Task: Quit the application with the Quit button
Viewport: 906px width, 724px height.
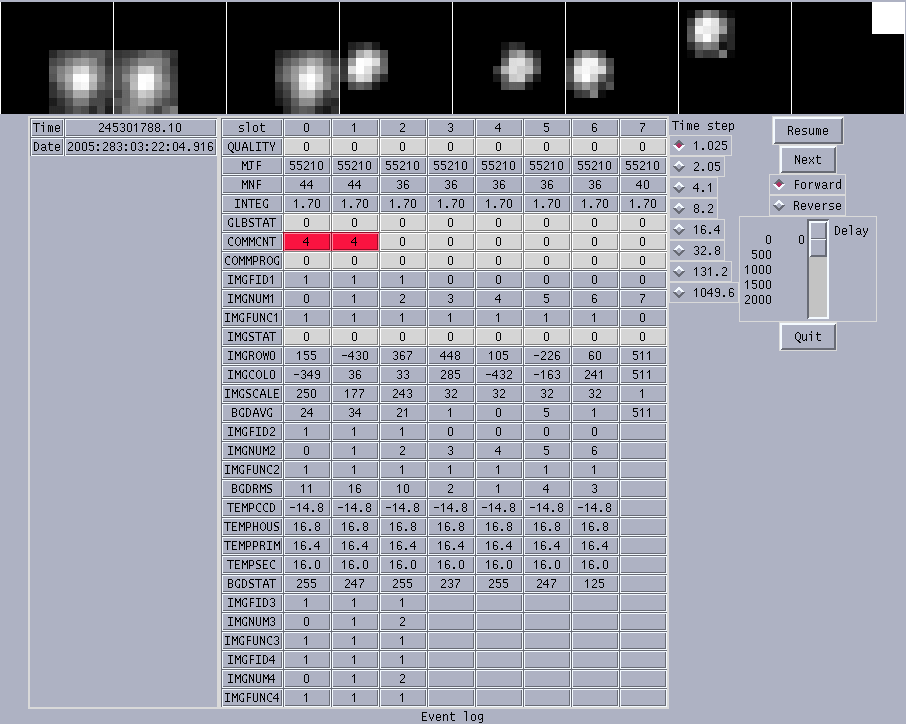Action: point(807,336)
